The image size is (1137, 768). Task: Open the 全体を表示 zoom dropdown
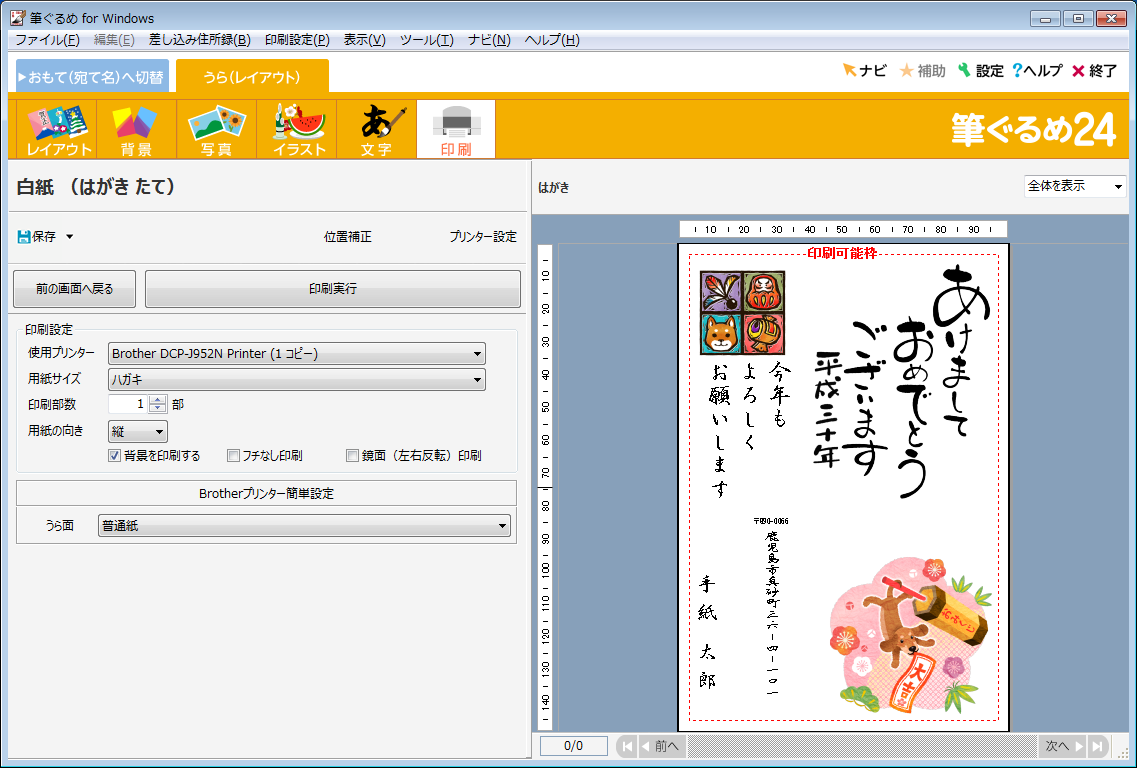[x=1075, y=186]
